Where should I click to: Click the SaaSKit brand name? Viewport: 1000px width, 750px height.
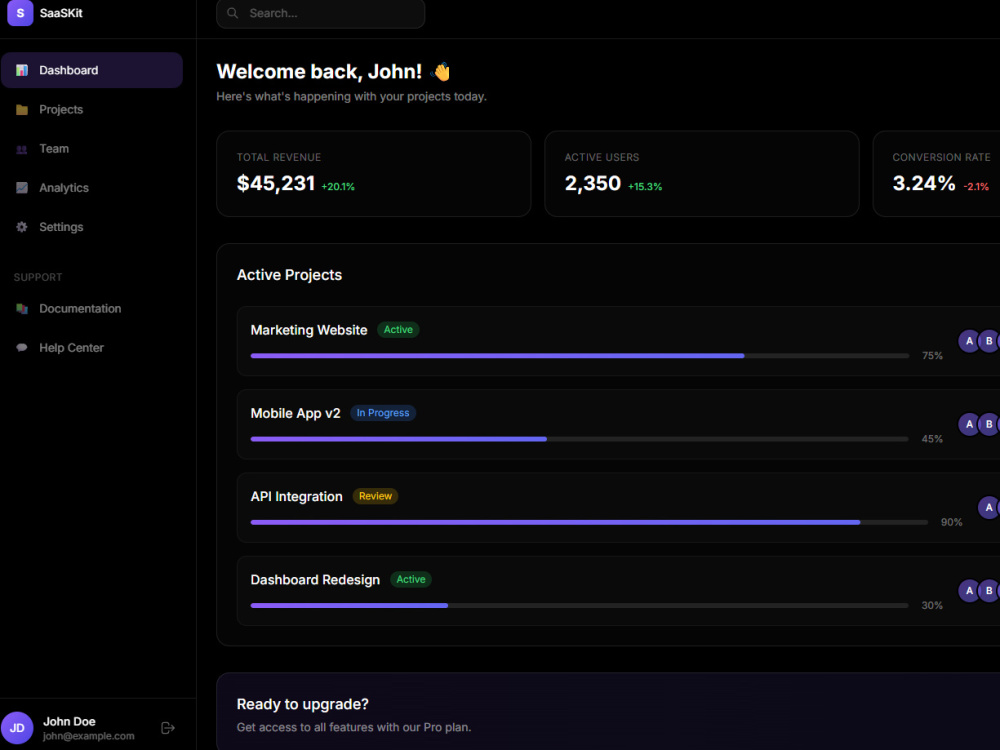tap(61, 13)
